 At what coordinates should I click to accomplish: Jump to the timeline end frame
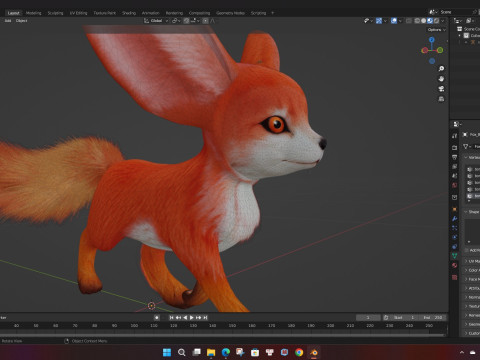coord(205,318)
